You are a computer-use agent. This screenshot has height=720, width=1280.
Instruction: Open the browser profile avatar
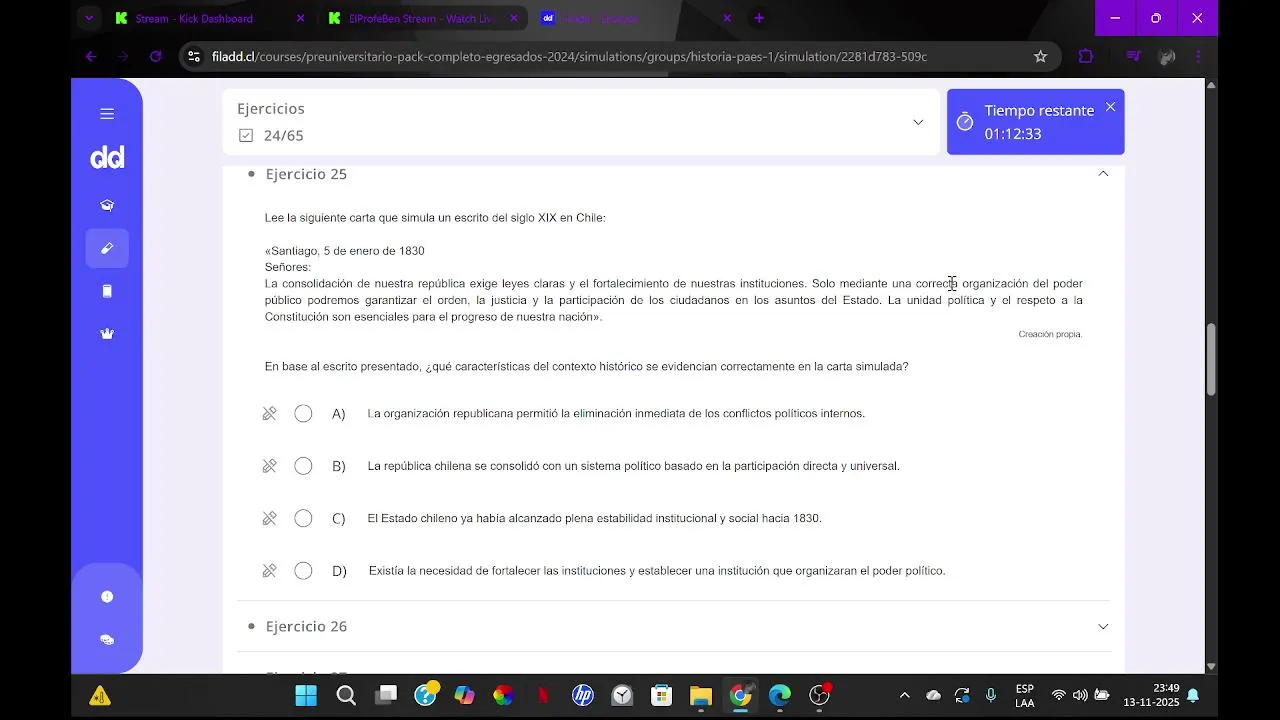tap(1166, 57)
